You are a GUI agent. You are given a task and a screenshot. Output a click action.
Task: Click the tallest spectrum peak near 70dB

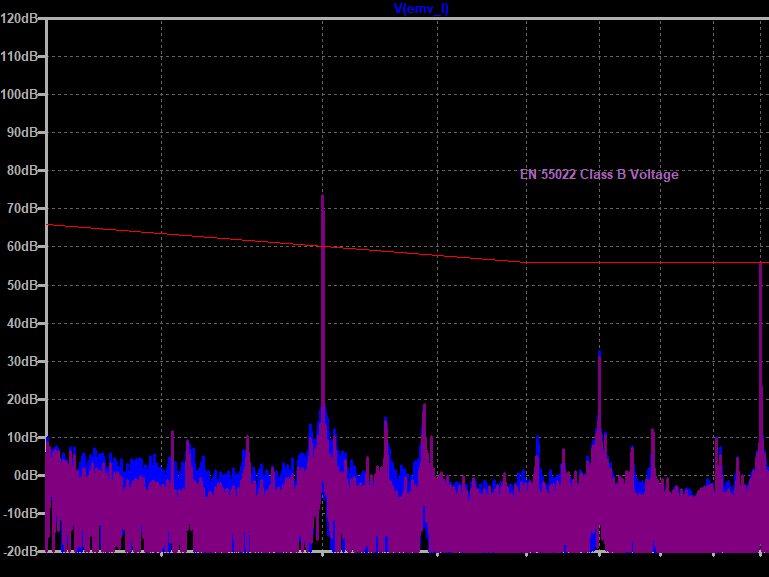tap(323, 196)
